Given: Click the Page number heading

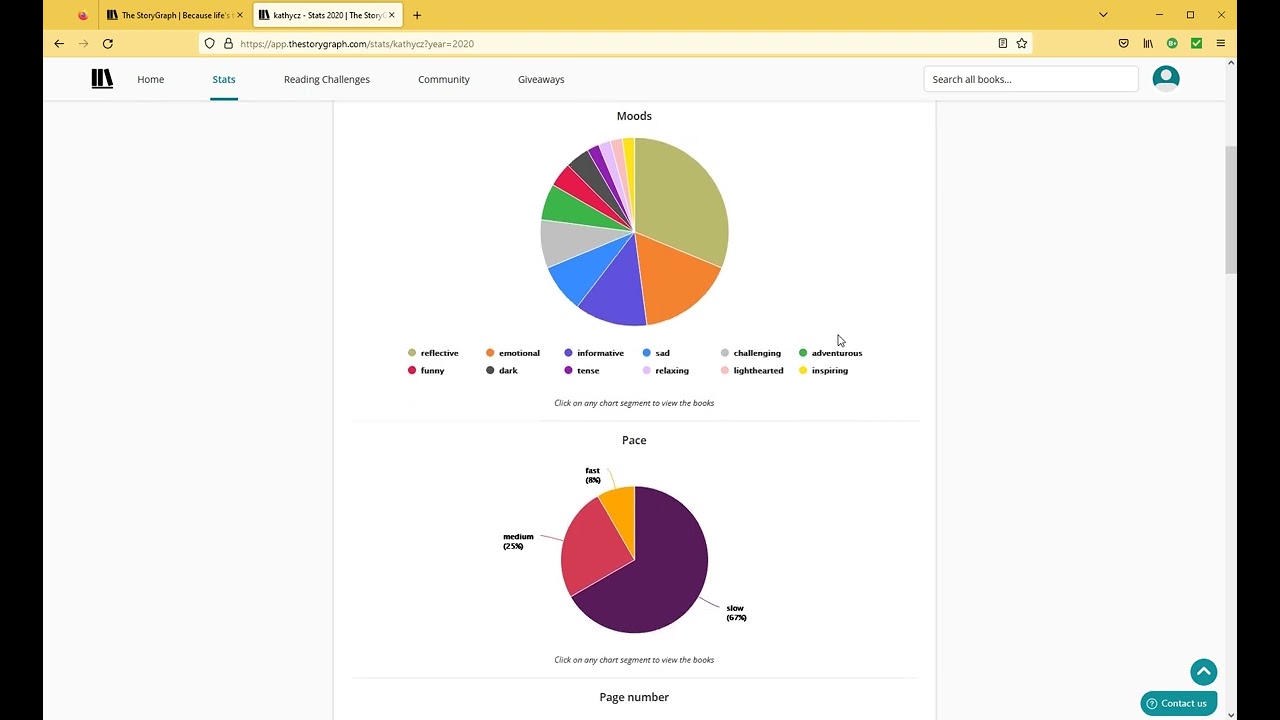Looking at the screenshot, I should tap(634, 697).
